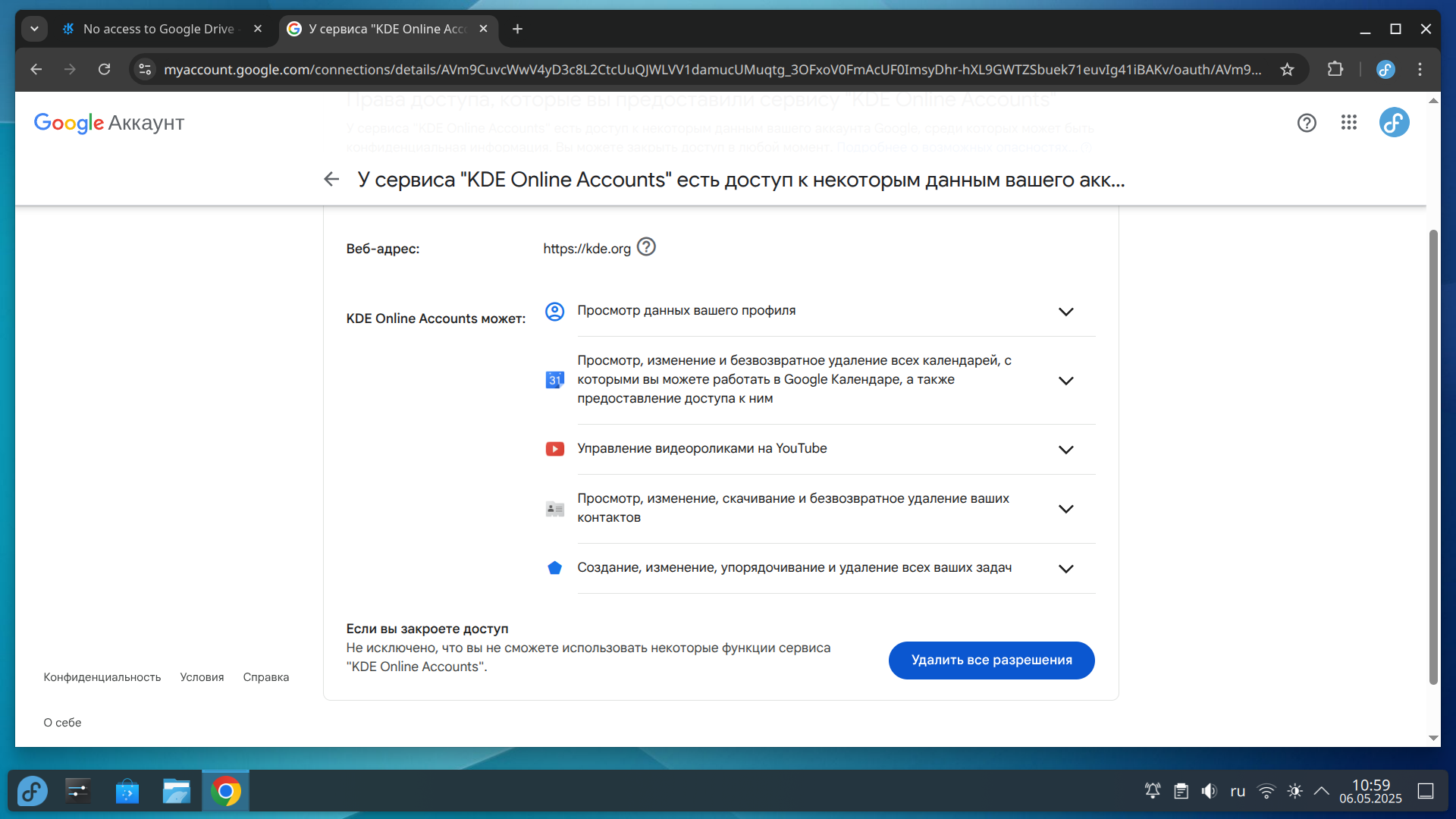
Task: Expand the YouTube video management permission
Action: point(1066,450)
